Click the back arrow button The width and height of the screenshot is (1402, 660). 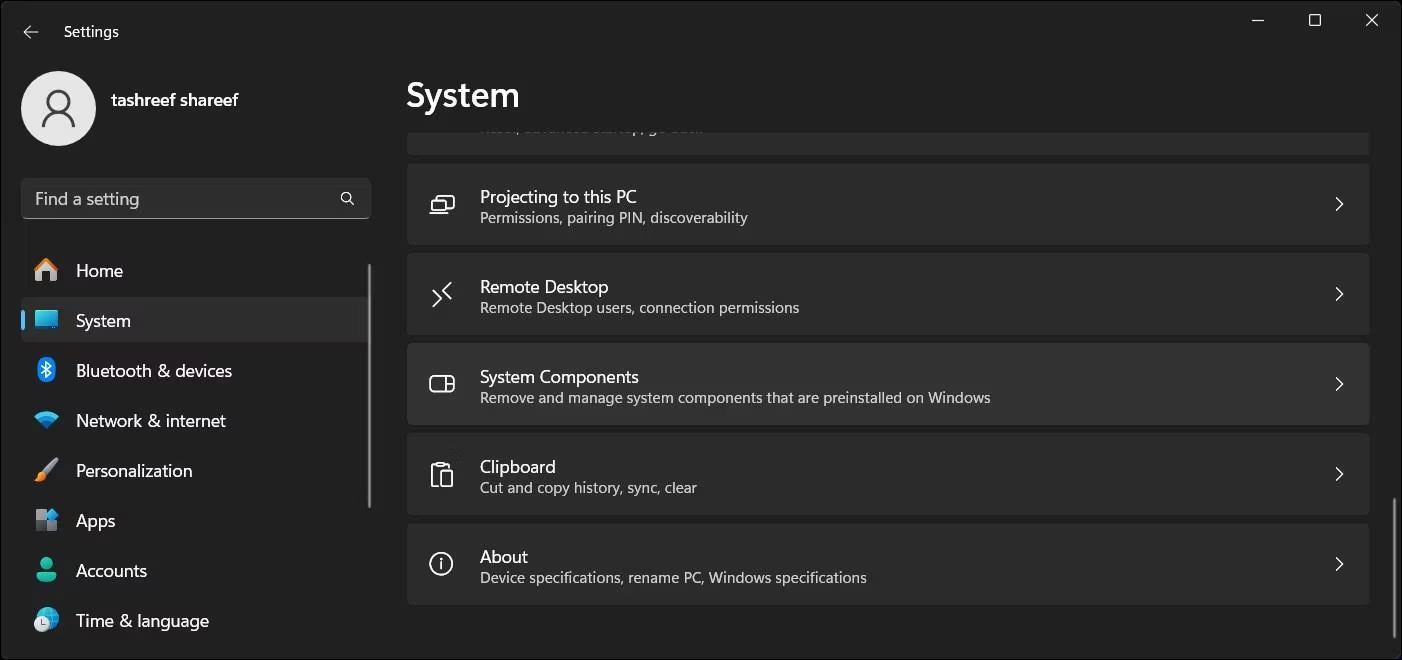click(x=30, y=31)
